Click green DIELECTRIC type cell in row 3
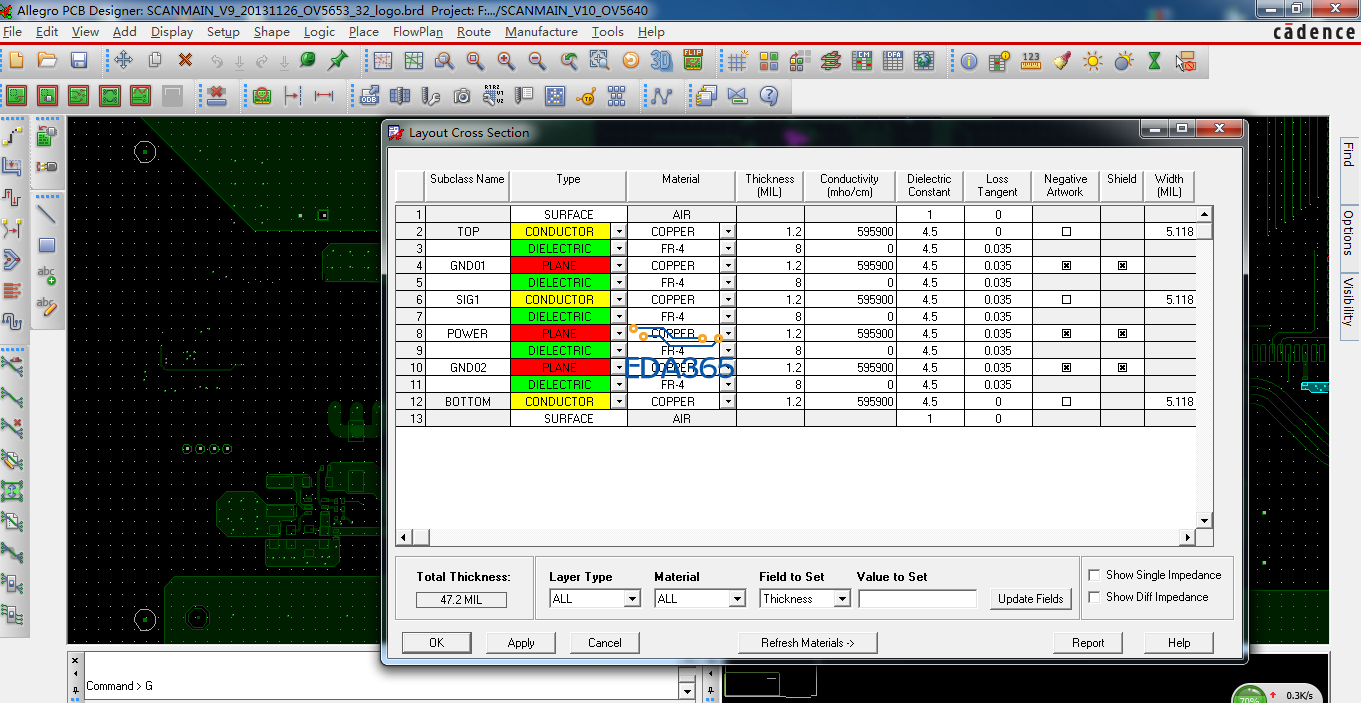Screen dimensions: 1361x703 coord(560,249)
